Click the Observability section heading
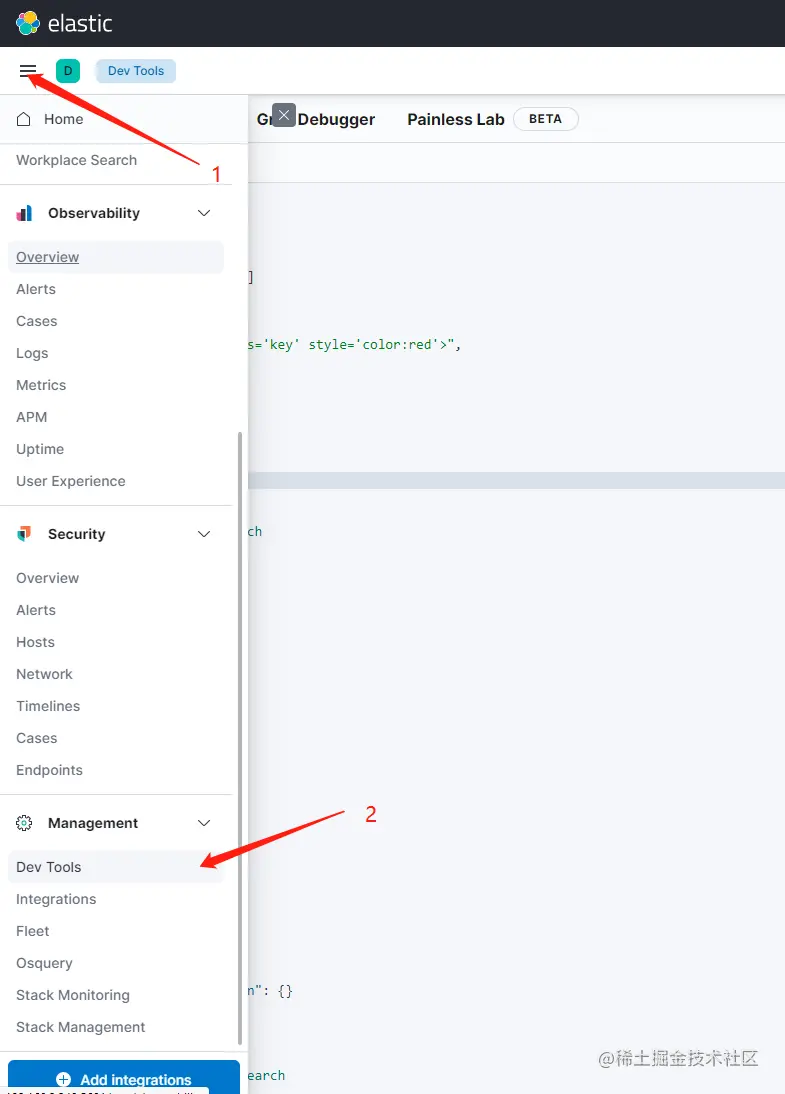The image size is (785, 1094). pyautogui.click(x=94, y=213)
